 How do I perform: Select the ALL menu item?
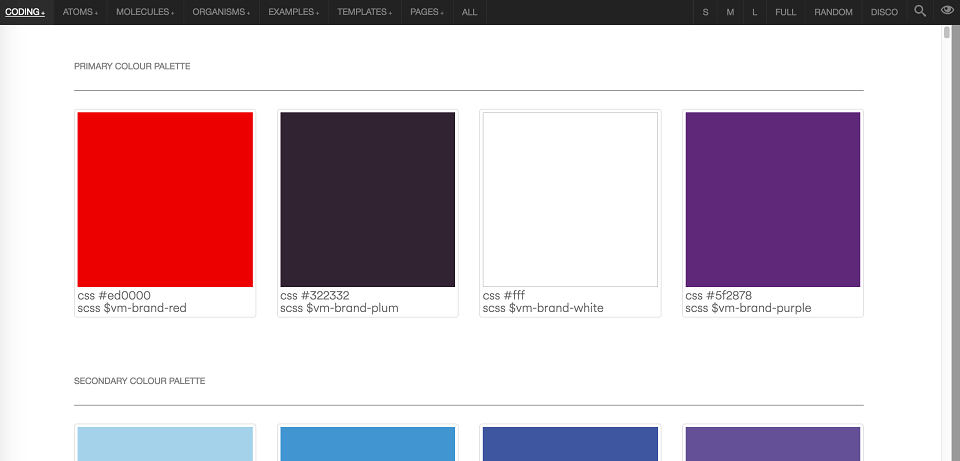point(470,12)
